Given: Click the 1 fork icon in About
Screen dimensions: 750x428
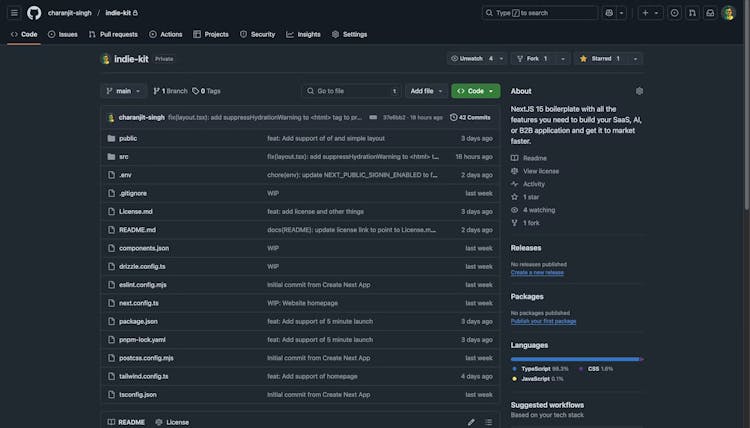Looking at the screenshot, I should tap(515, 223).
